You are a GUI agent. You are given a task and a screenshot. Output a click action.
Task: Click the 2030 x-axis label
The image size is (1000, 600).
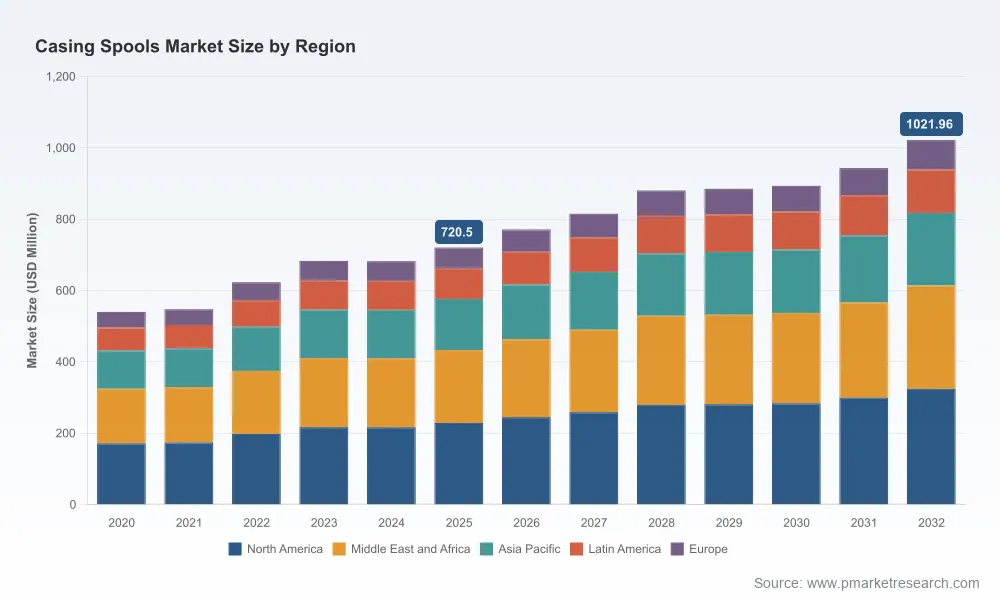pos(796,523)
